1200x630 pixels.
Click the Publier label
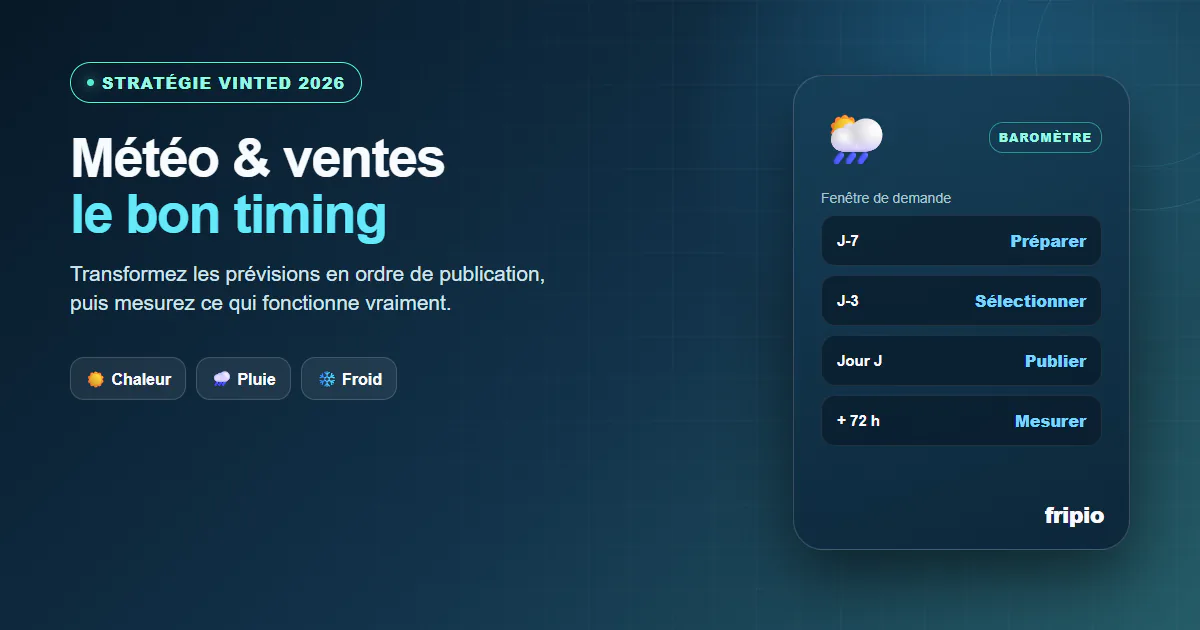(x=1055, y=361)
